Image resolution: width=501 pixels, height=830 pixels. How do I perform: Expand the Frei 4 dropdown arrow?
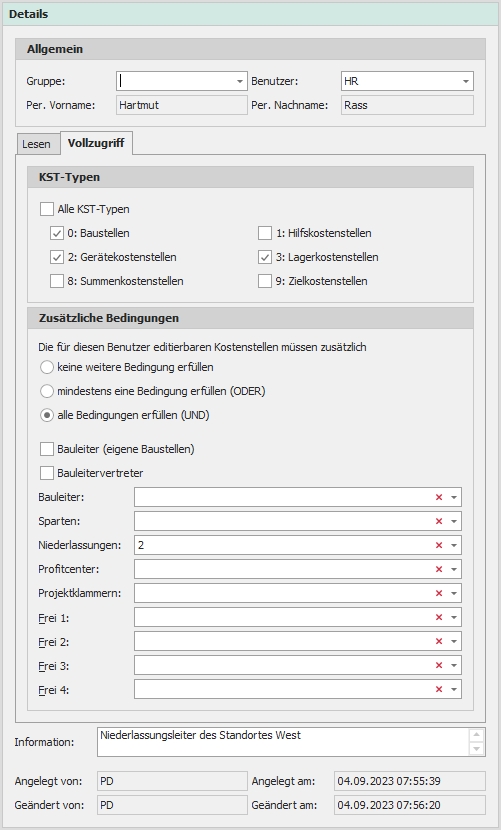tap(454, 689)
